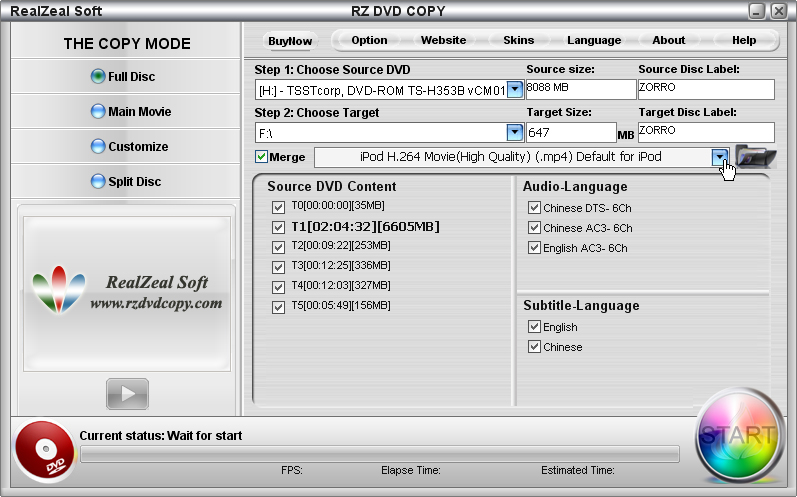Click the RealZeal Soft flower logo
797x497 pixels.
[59, 289]
